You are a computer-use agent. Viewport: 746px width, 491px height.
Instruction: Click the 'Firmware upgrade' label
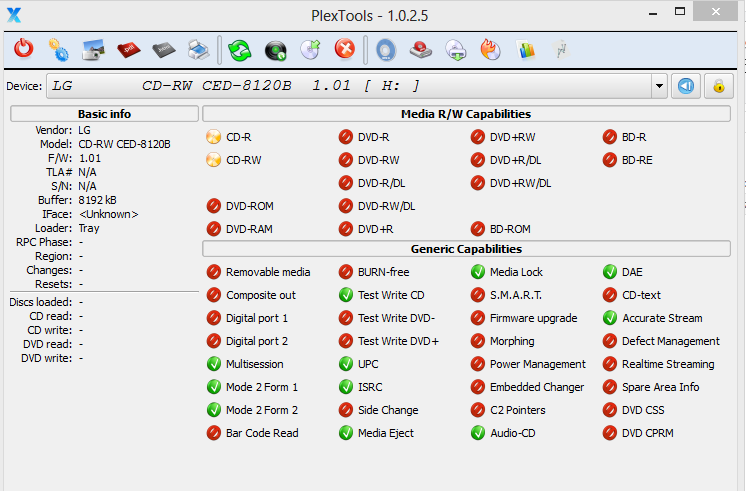pos(534,318)
